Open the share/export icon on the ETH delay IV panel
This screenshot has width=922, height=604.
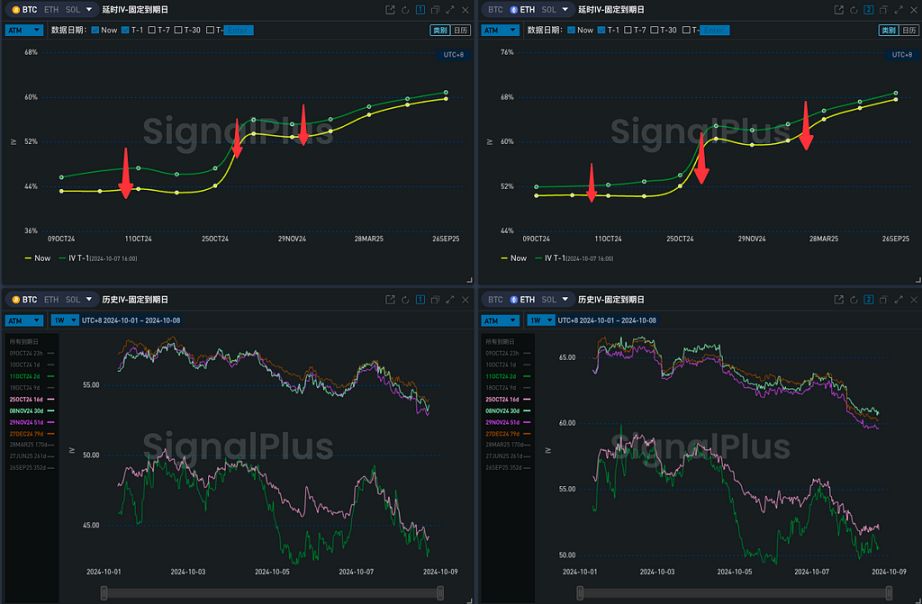pyautogui.click(x=839, y=9)
